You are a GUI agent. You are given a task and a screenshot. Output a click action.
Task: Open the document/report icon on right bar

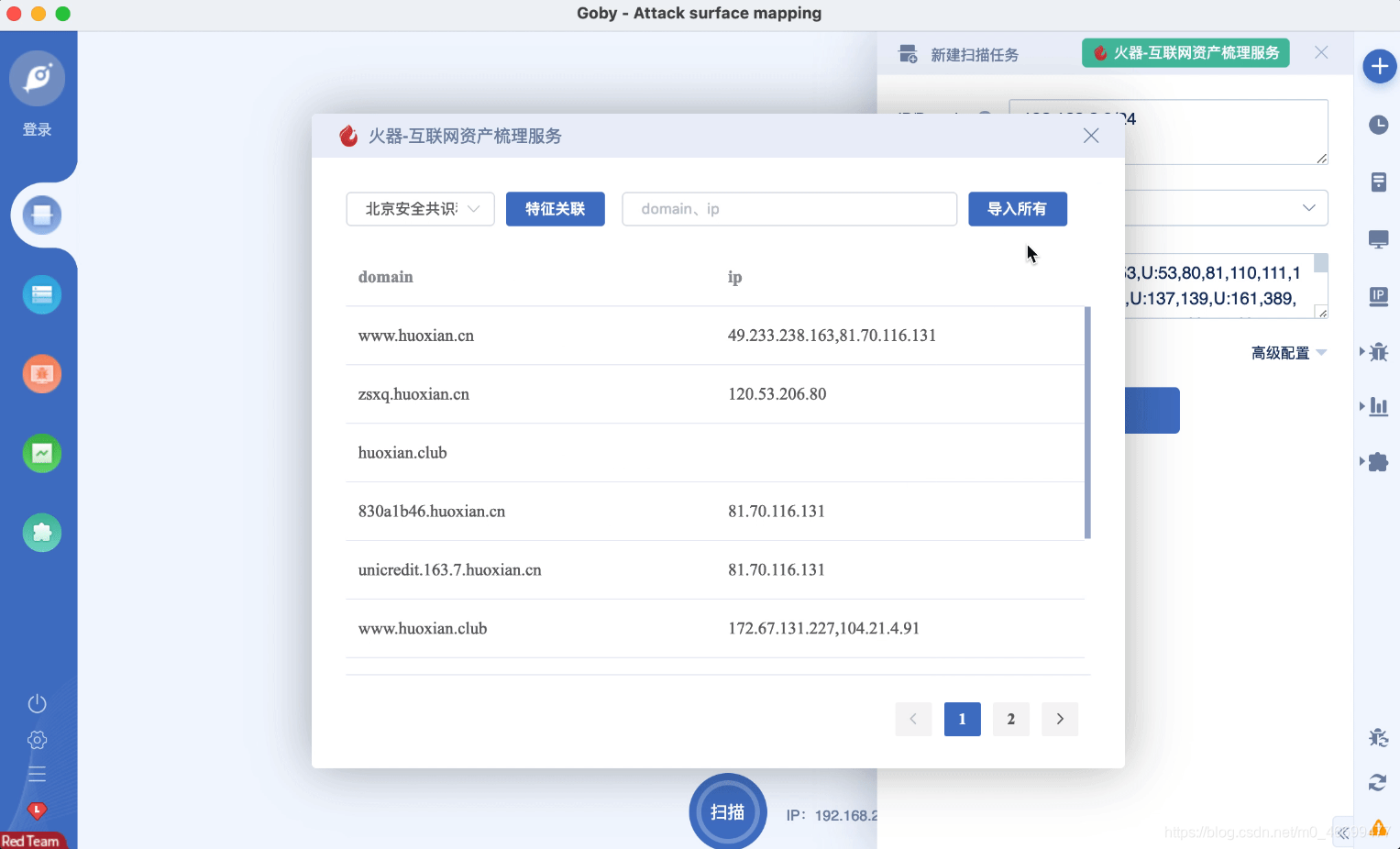[1379, 182]
